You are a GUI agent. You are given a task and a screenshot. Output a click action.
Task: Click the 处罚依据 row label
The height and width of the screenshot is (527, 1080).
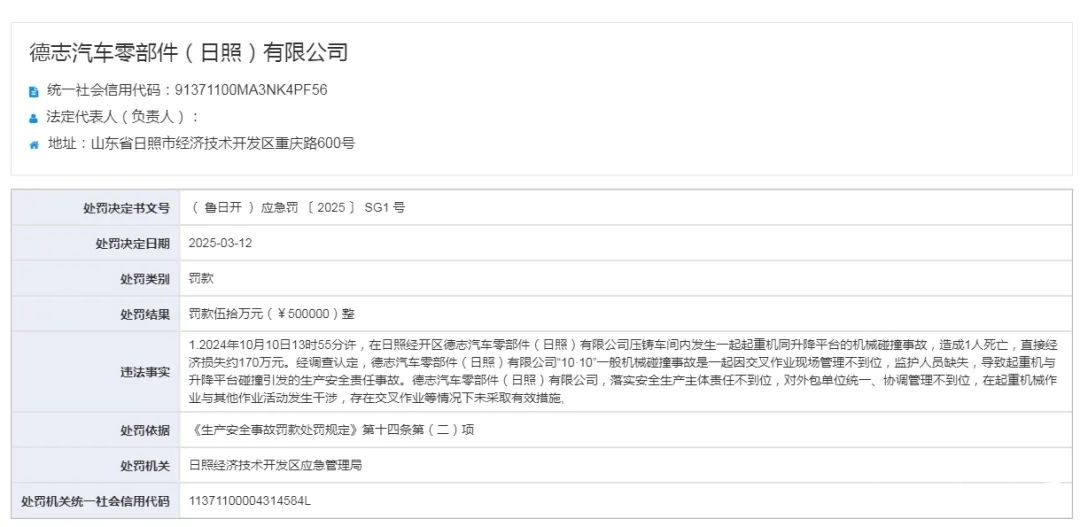click(145, 431)
